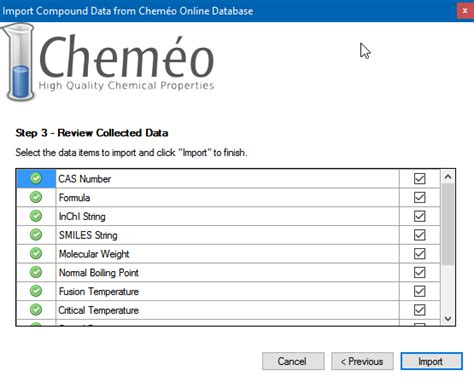Click the green check icon beside Formula
474x382 pixels.
pos(36,197)
